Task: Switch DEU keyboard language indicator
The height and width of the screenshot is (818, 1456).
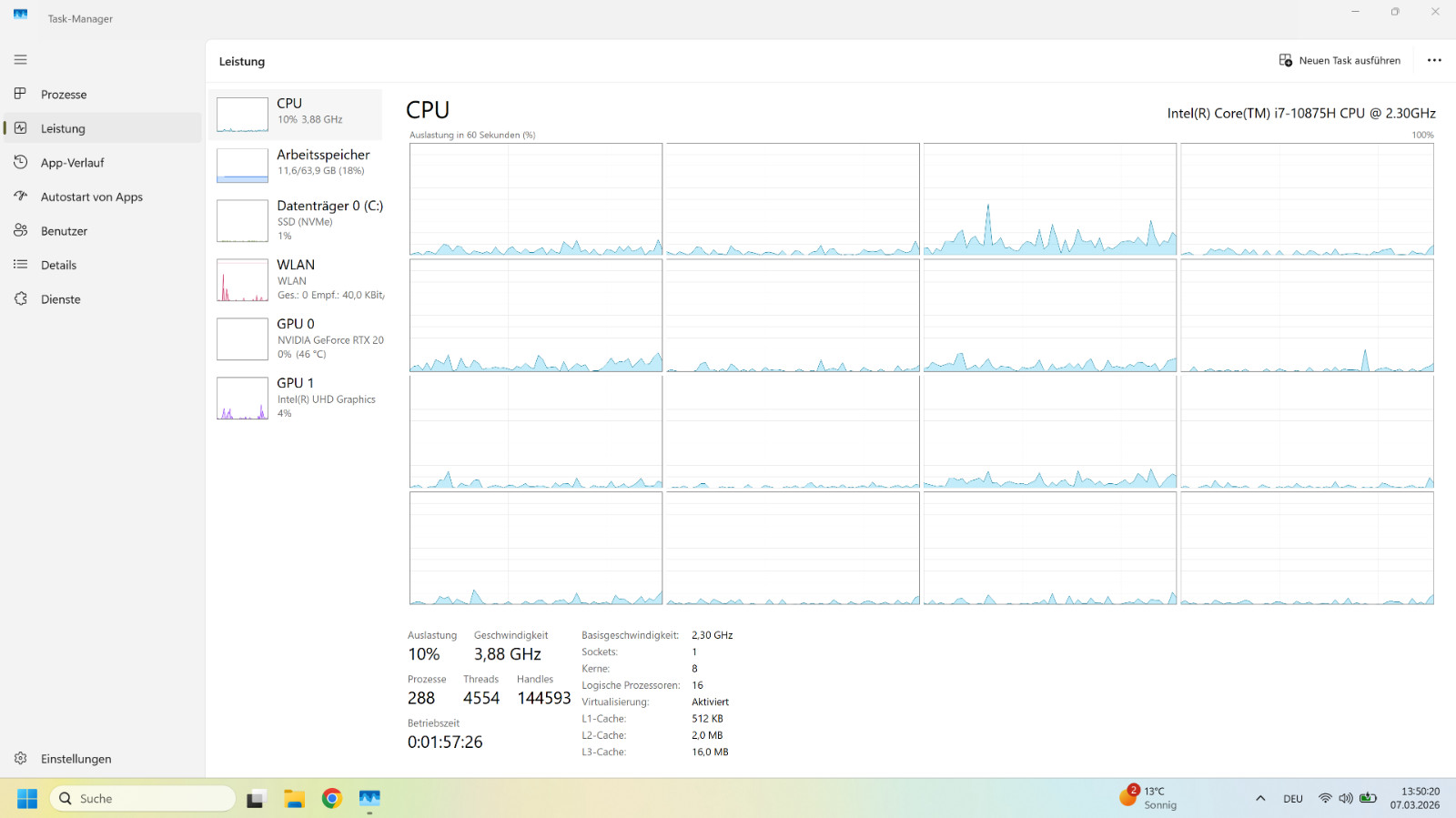Action: coord(1293,799)
